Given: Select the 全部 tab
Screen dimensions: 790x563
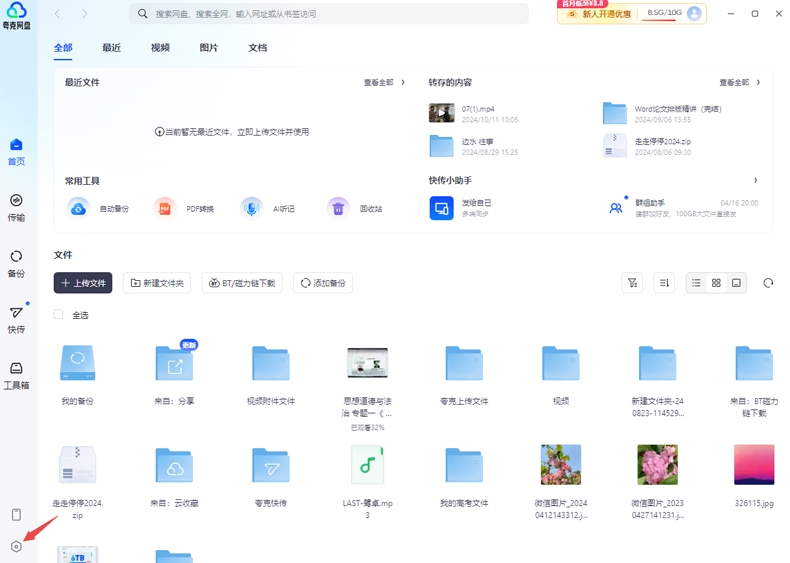Looking at the screenshot, I should 63,48.
